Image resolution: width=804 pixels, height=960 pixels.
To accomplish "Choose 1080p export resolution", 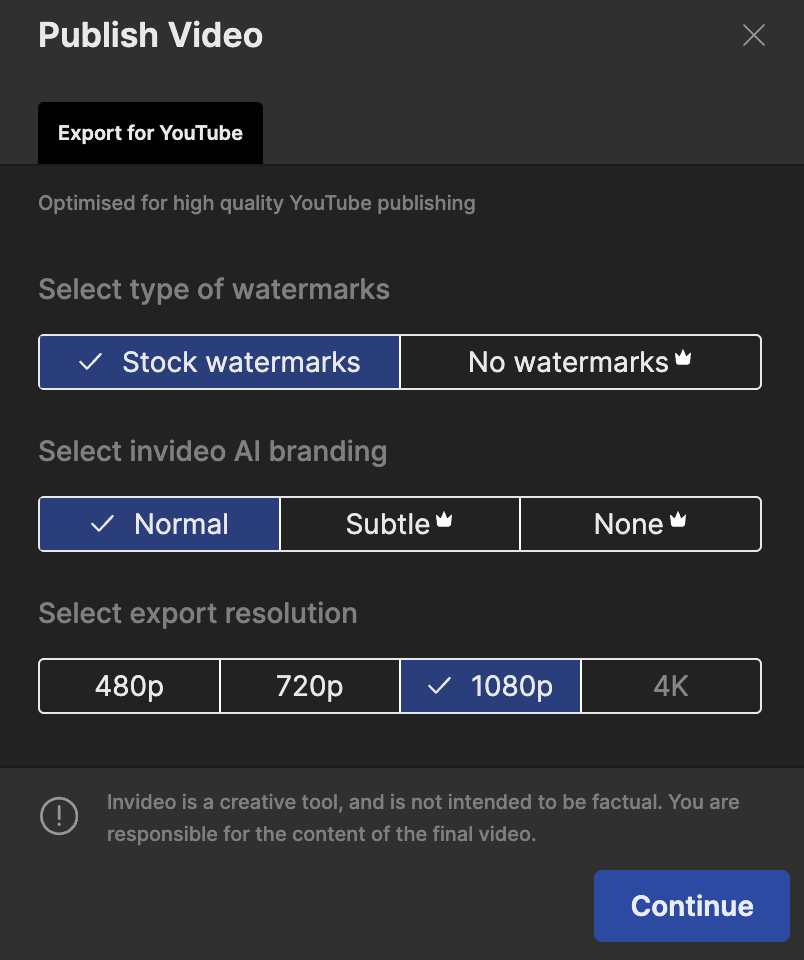I will point(490,686).
